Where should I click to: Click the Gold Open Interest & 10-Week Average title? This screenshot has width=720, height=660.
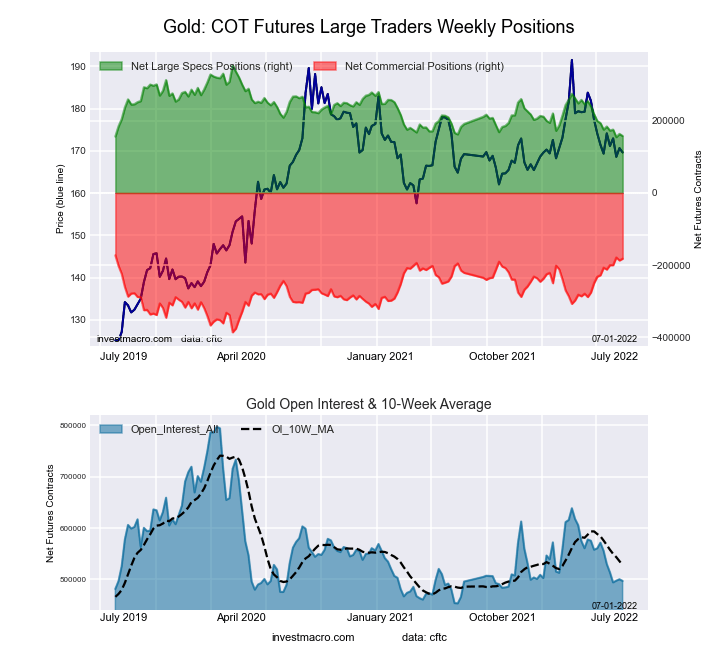(368, 404)
